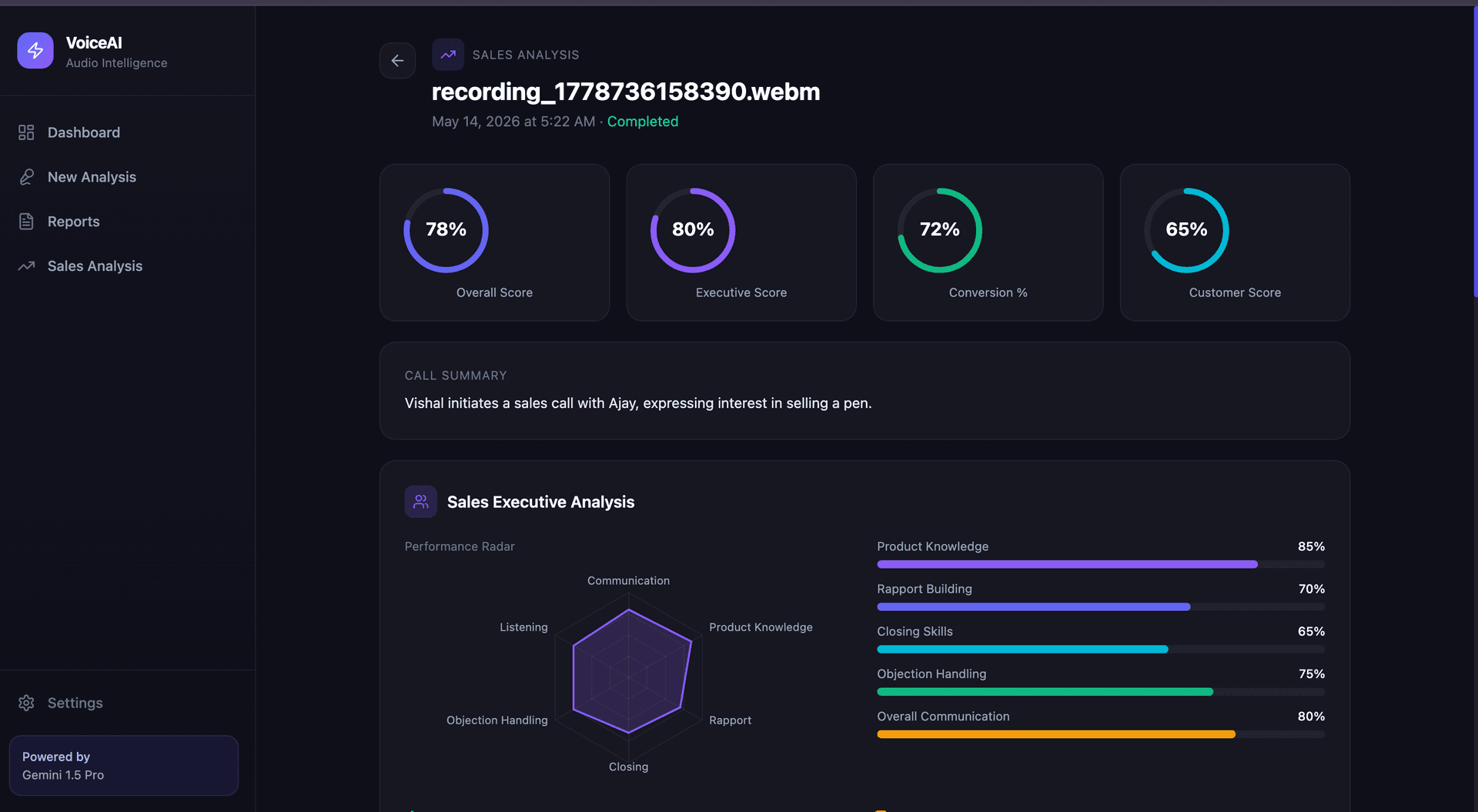The width and height of the screenshot is (1478, 812).
Task: Click the 85% Product Knowledge value
Action: [x=1311, y=546]
